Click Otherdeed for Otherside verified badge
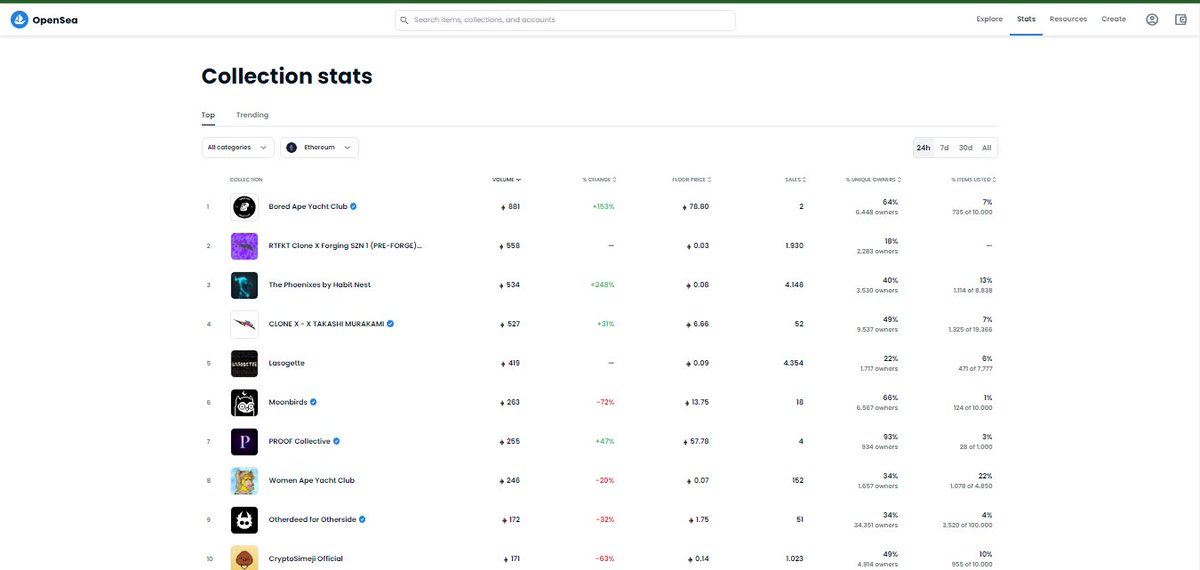 point(362,520)
